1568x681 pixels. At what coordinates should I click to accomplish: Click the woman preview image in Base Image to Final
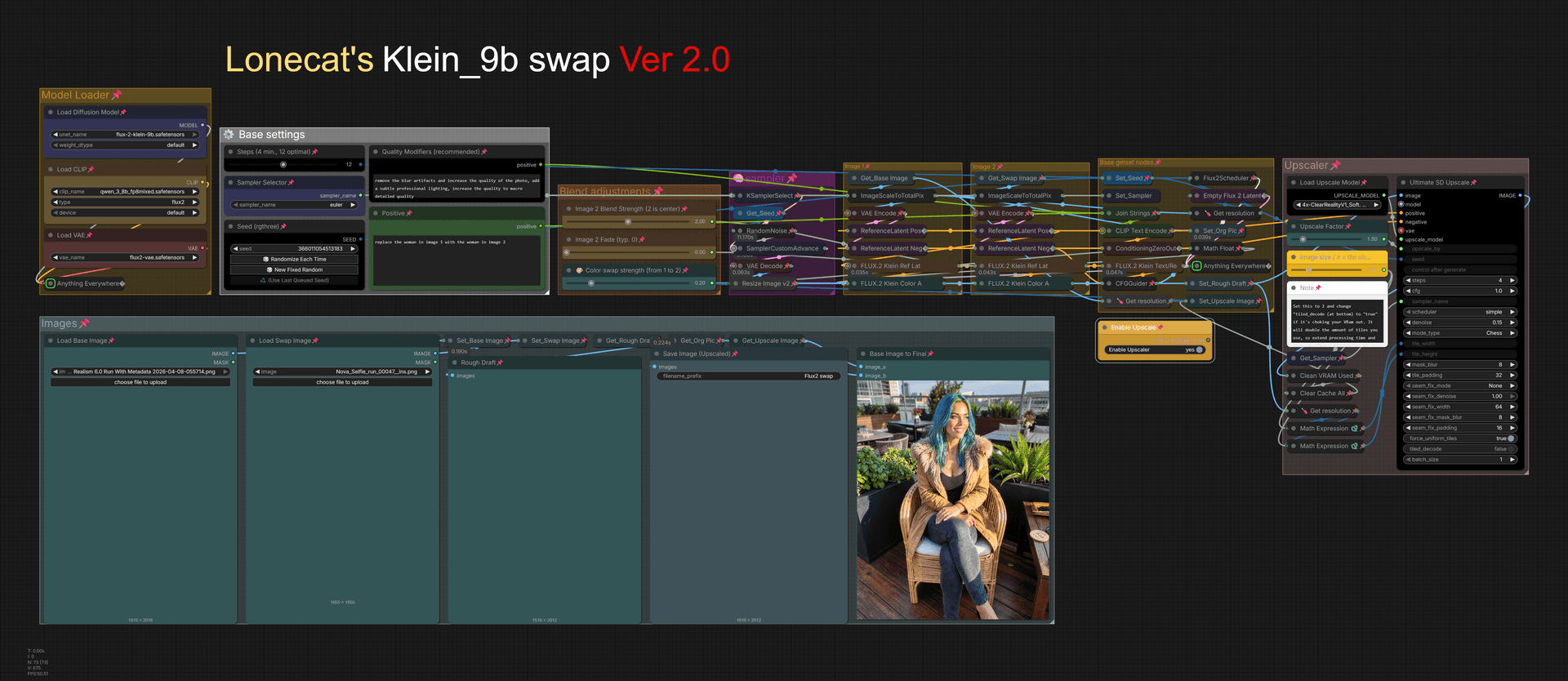[x=953, y=501]
